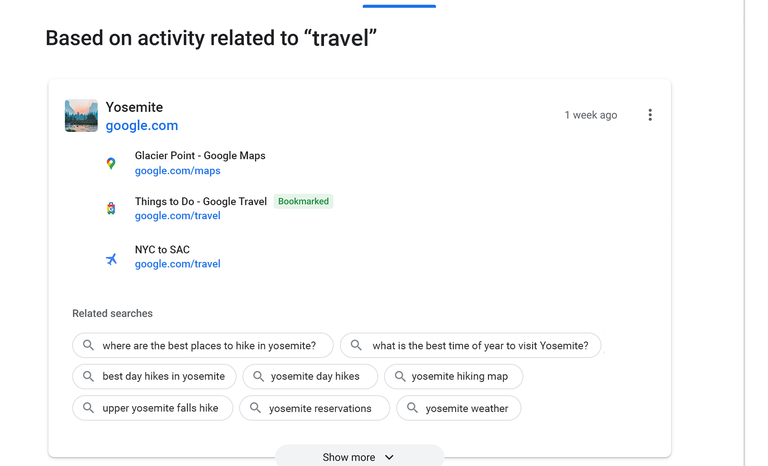
Task: Open the Glacier Point google.com/maps link
Action: (178, 171)
